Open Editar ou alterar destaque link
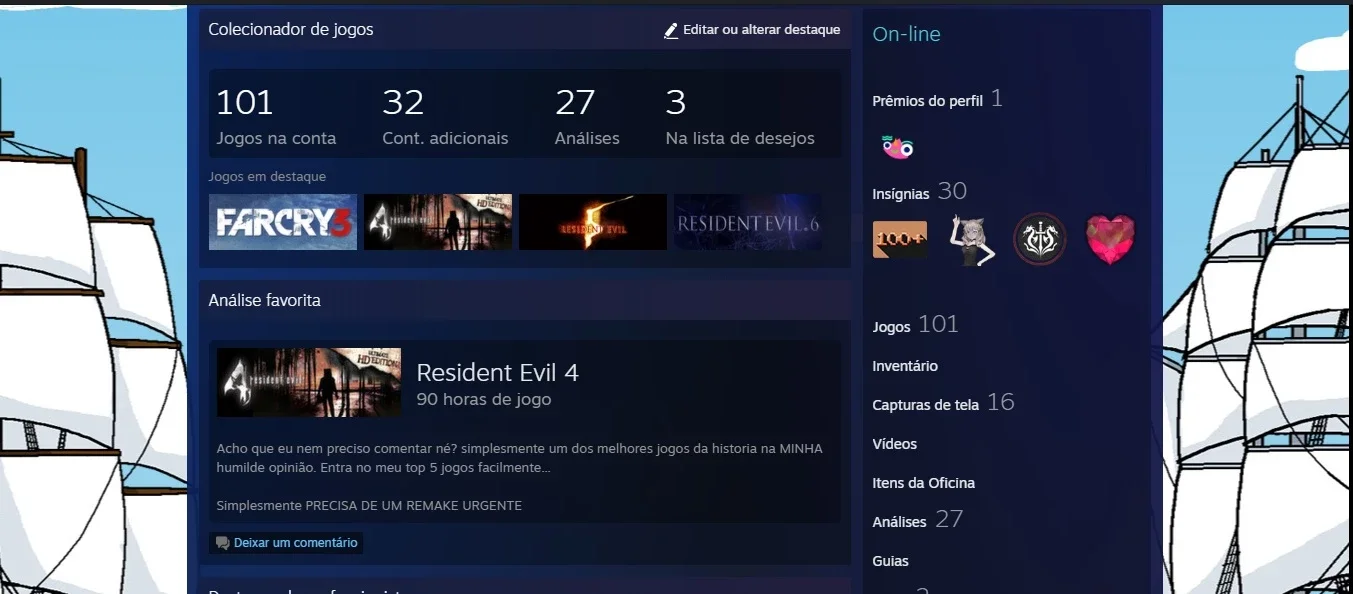The height and width of the screenshot is (594, 1353). point(752,30)
